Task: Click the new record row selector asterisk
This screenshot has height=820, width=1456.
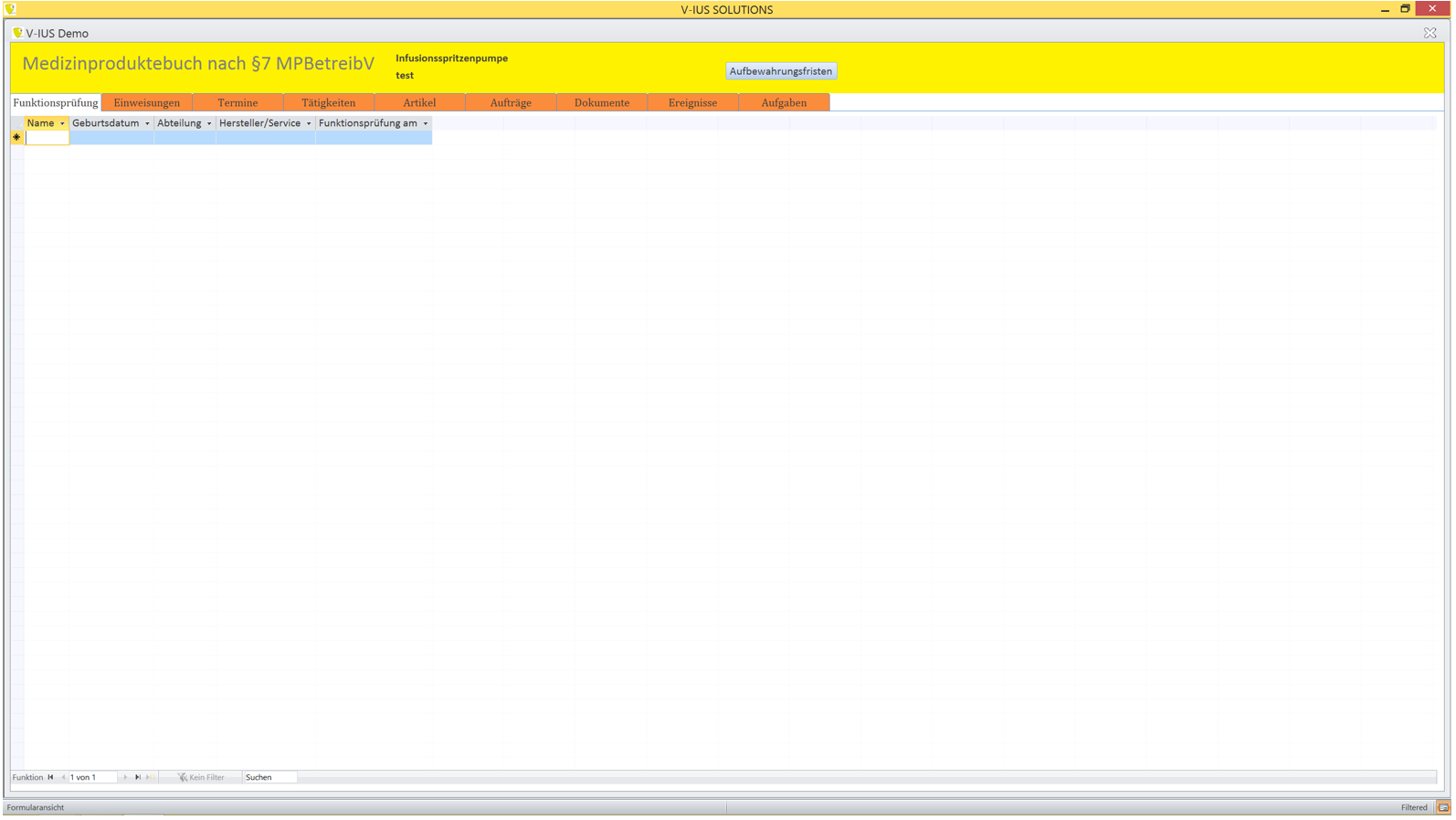Action: (x=16, y=138)
